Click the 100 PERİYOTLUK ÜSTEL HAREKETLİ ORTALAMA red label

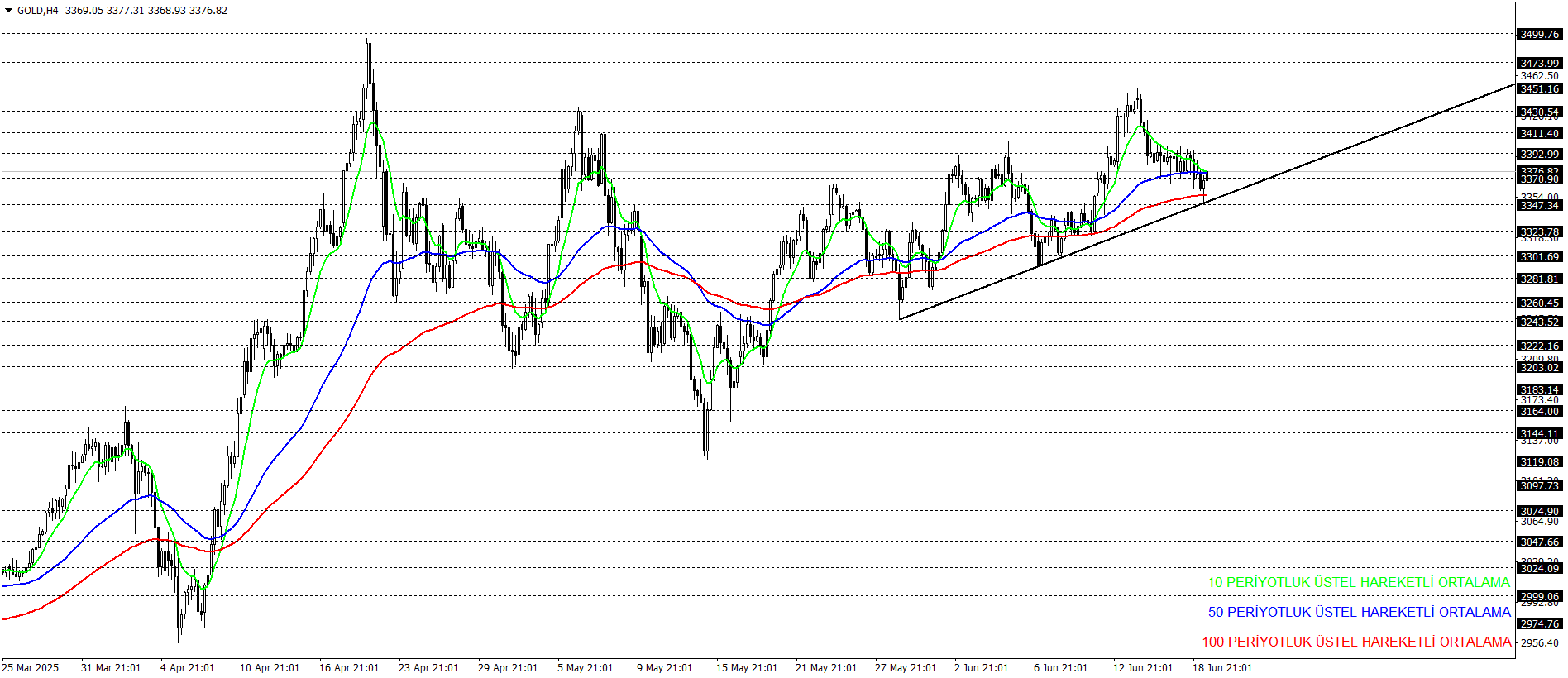click(1356, 642)
